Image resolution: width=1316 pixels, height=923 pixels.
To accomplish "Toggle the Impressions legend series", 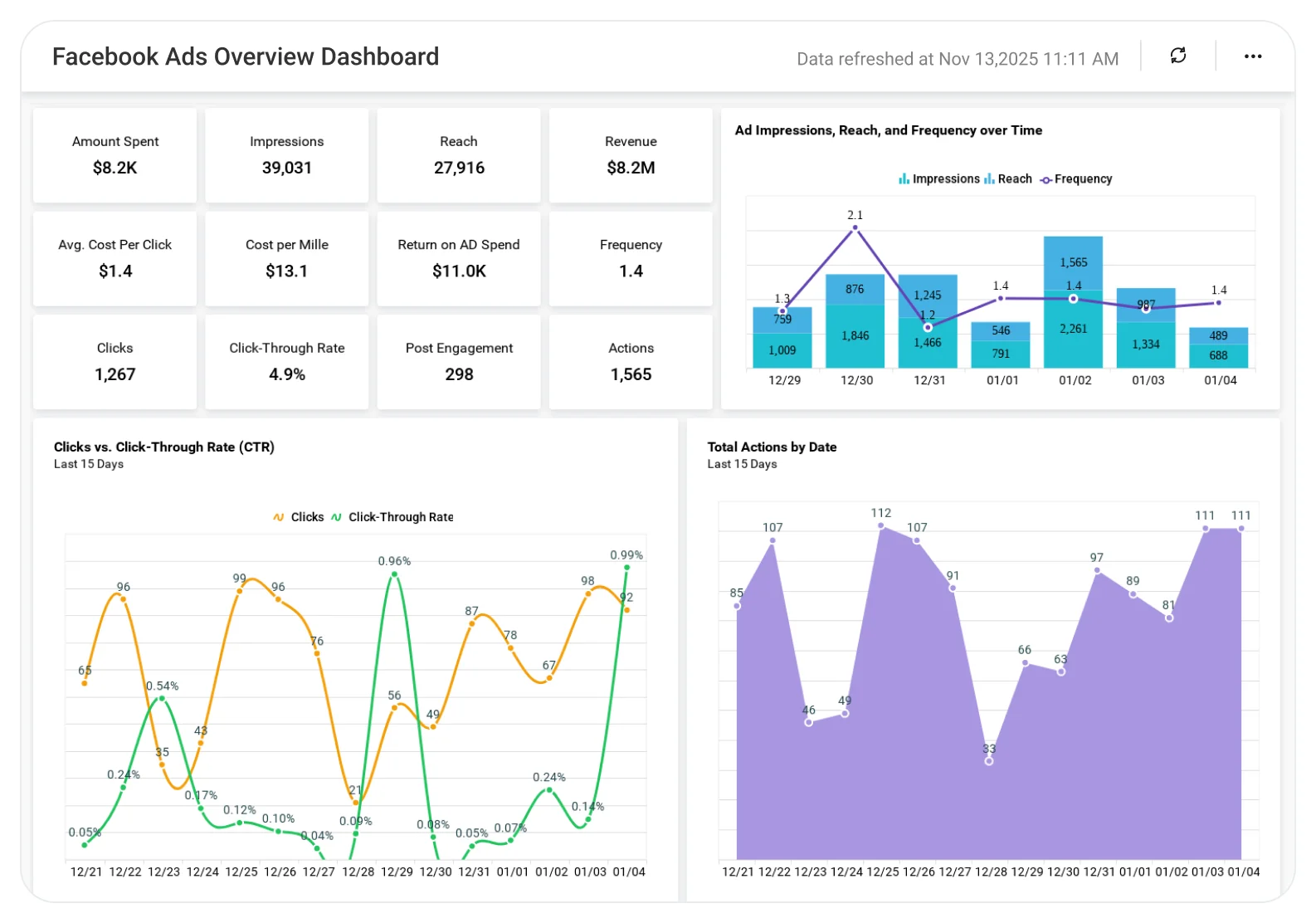I will click(939, 179).
